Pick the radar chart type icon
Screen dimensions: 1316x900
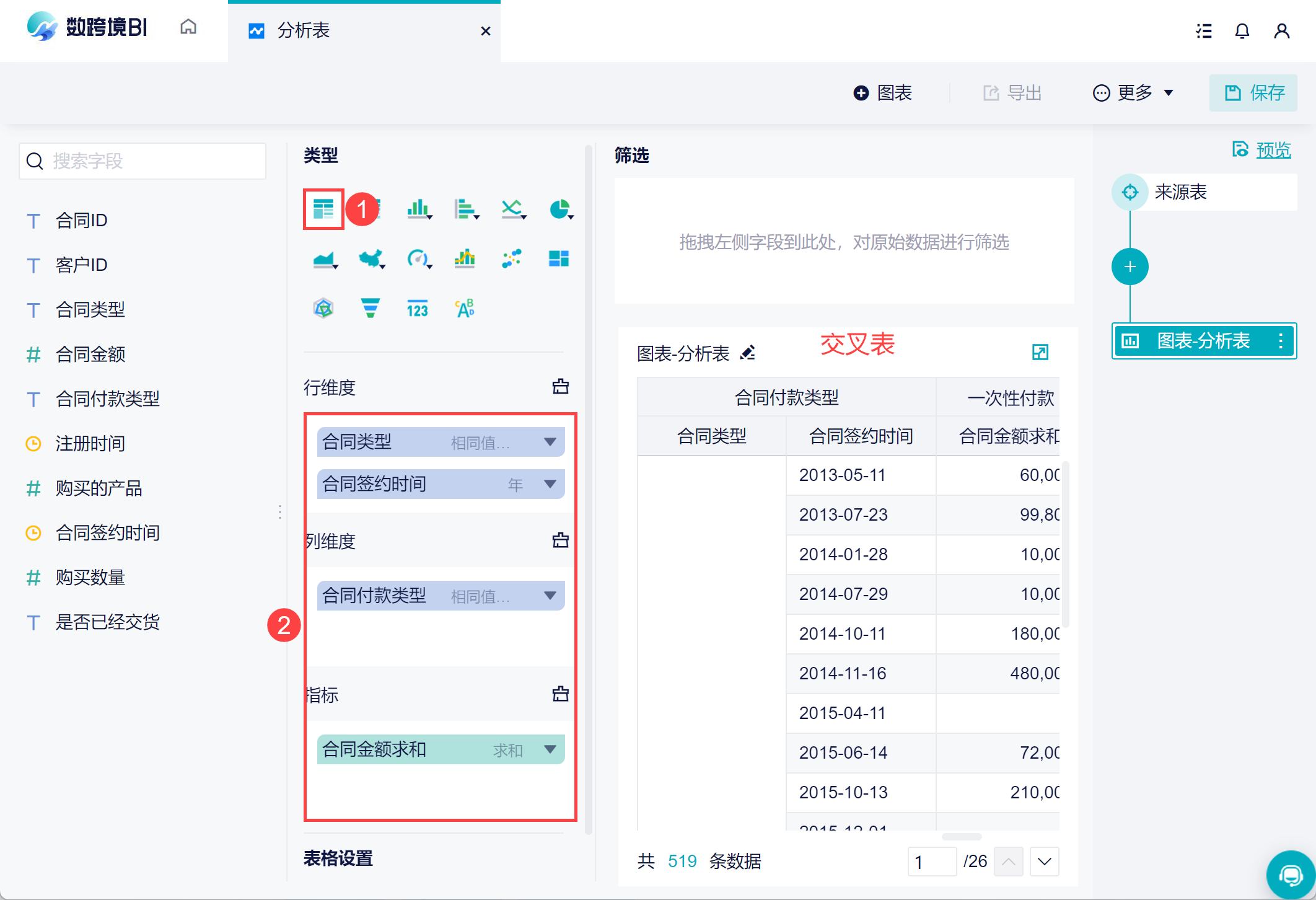coord(323,308)
